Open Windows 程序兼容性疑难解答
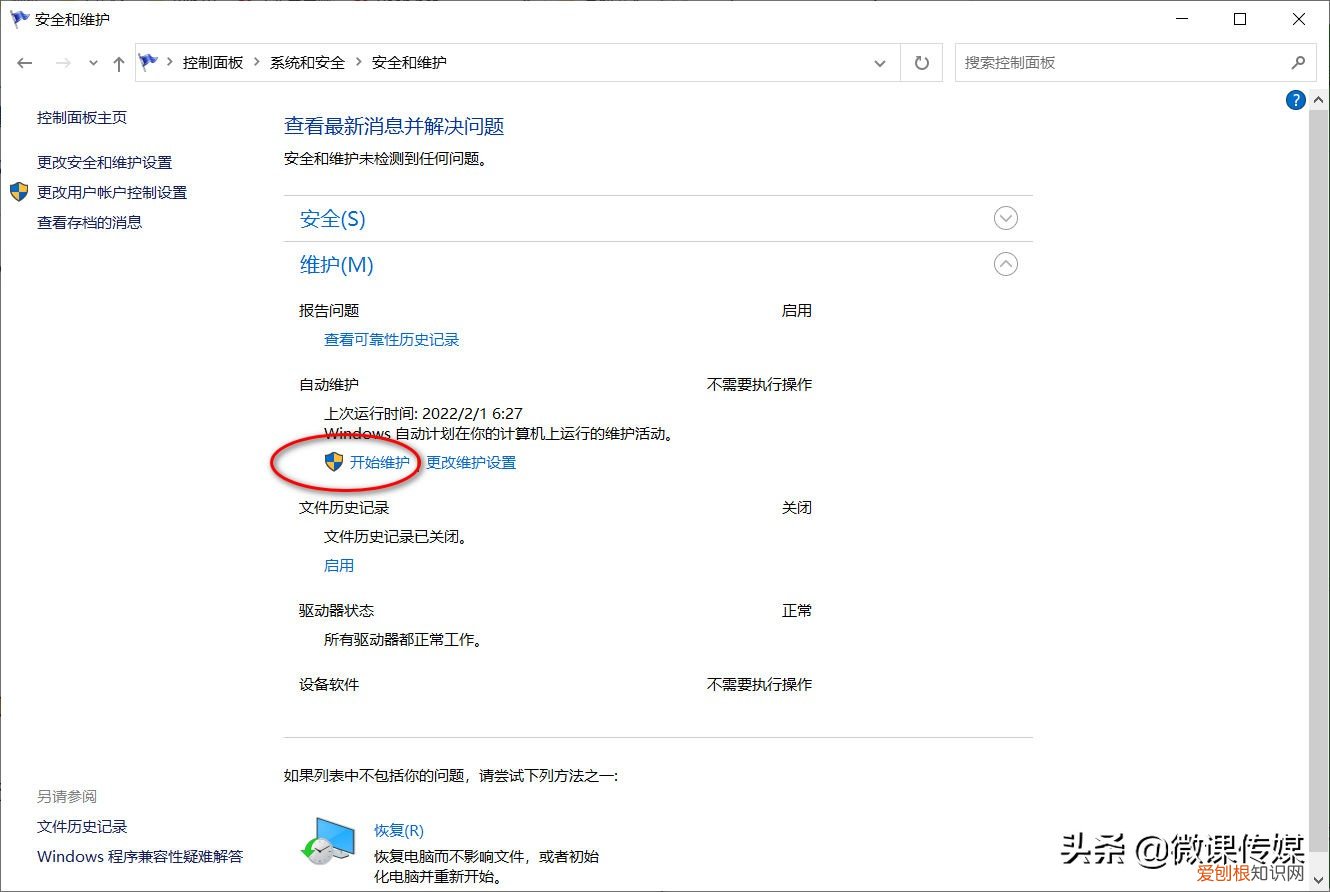The width and height of the screenshot is (1330, 892). (139, 856)
